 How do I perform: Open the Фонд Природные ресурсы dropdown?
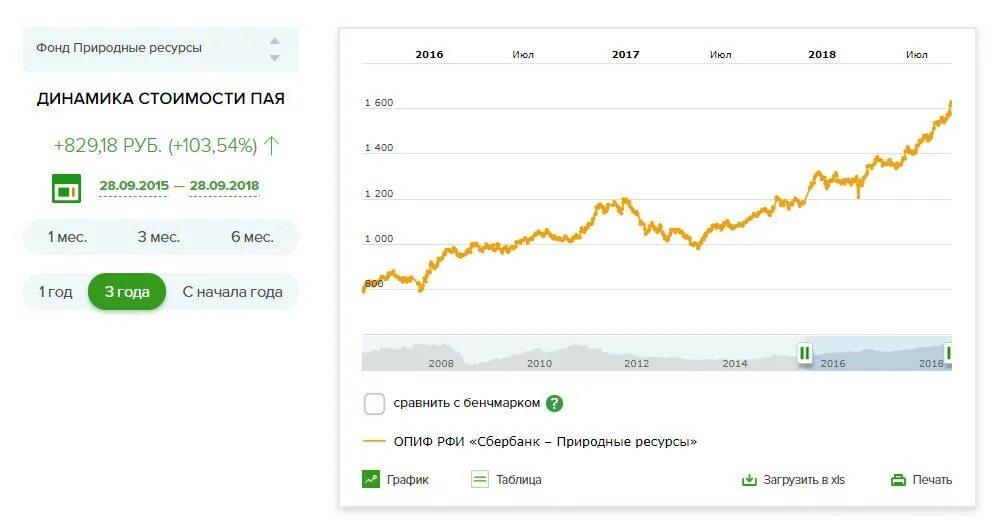click(x=160, y=48)
